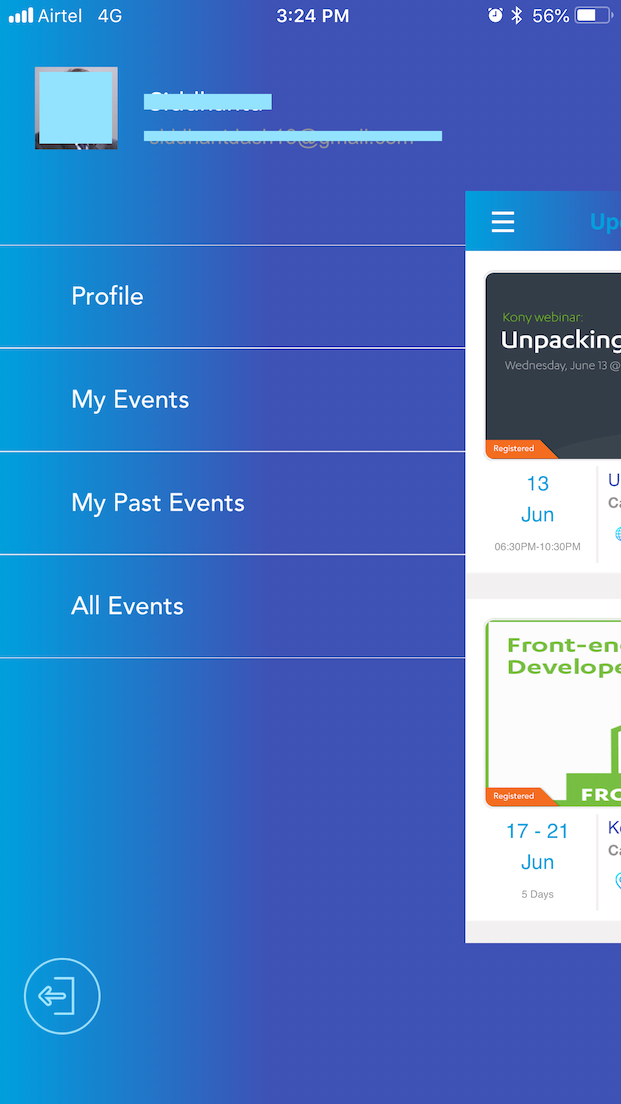Open the hamburger navigation menu

(502, 221)
